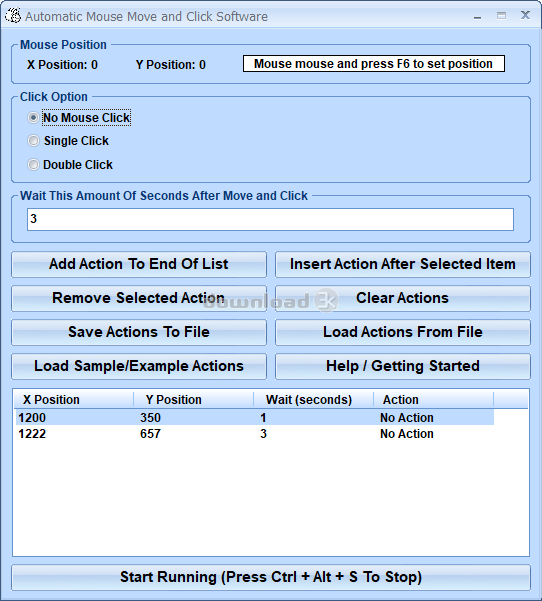Start running the action list
This screenshot has height=601, width=542.
[x=271, y=577]
